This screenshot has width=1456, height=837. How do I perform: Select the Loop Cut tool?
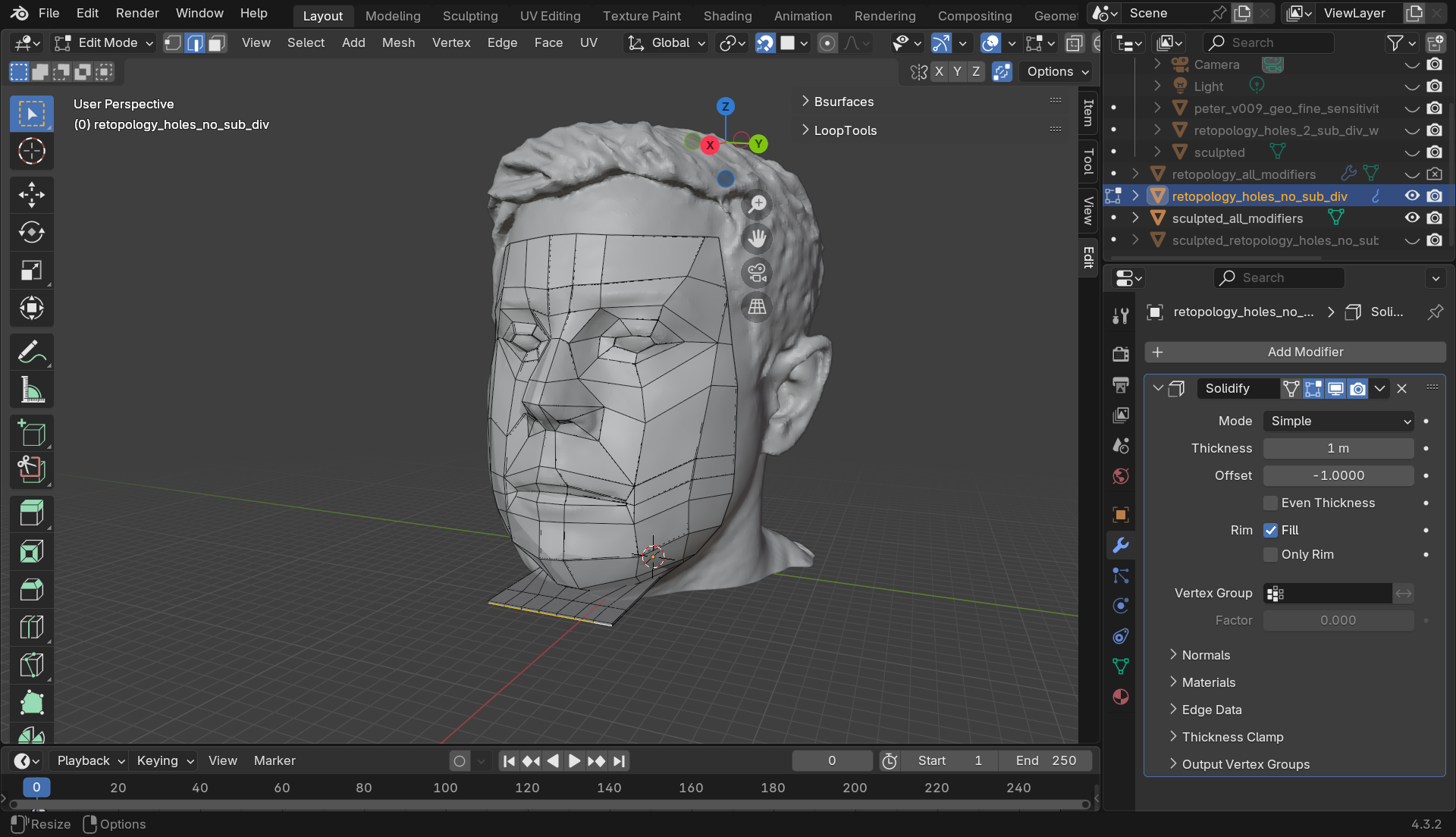pyautogui.click(x=31, y=627)
